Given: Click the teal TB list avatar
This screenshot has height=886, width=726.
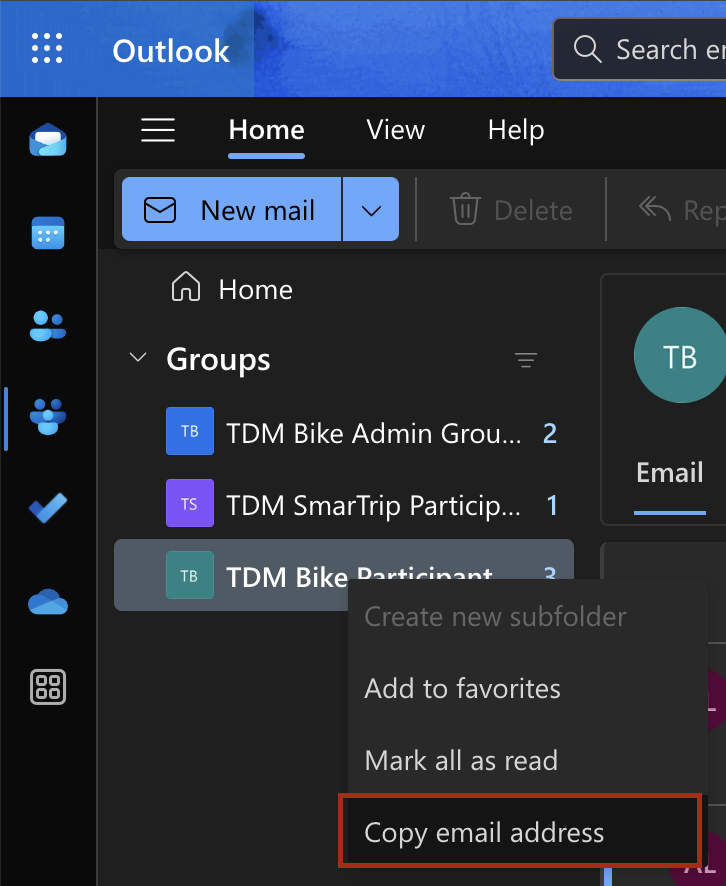Looking at the screenshot, I should pos(190,575).
